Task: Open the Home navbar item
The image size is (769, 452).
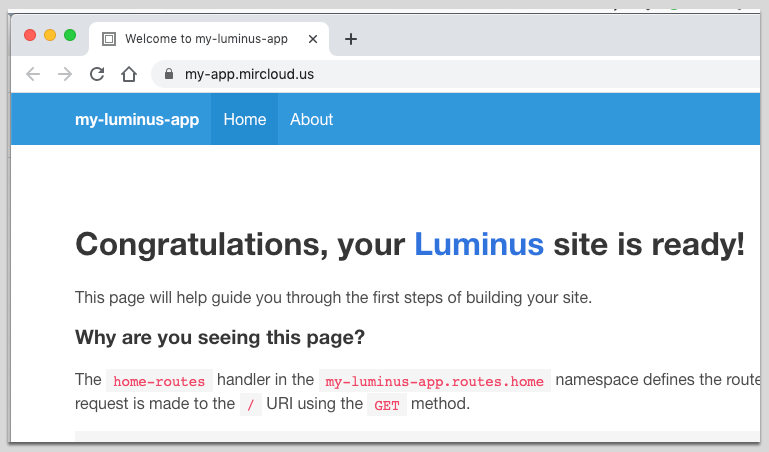Action: click(x=245, y=119)
